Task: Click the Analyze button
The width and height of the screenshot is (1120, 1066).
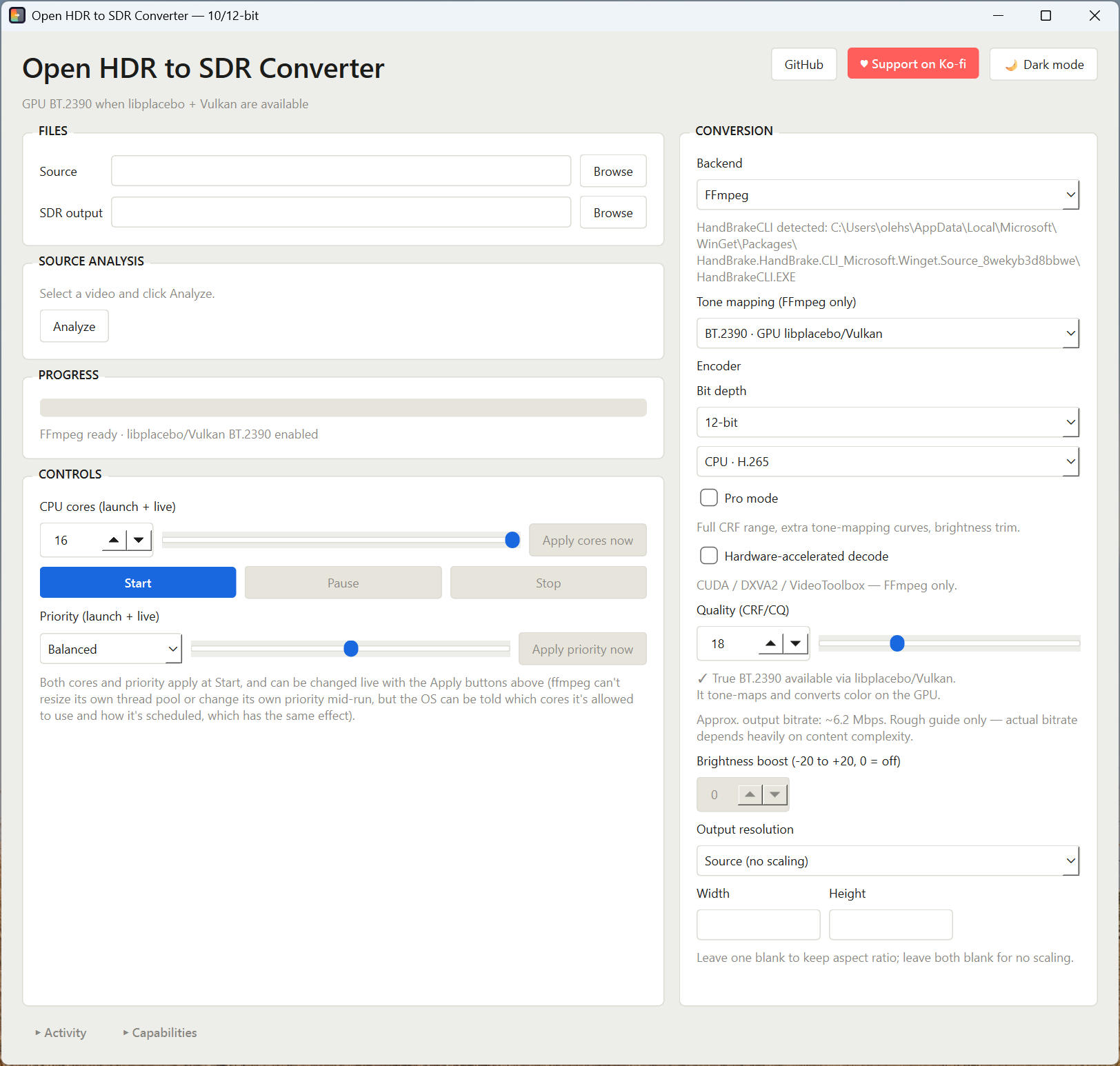Action: click(74, 326)
